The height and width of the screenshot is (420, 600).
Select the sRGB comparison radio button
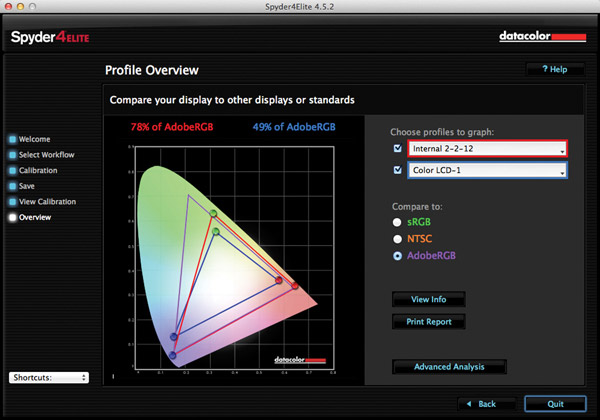(397, 222)
